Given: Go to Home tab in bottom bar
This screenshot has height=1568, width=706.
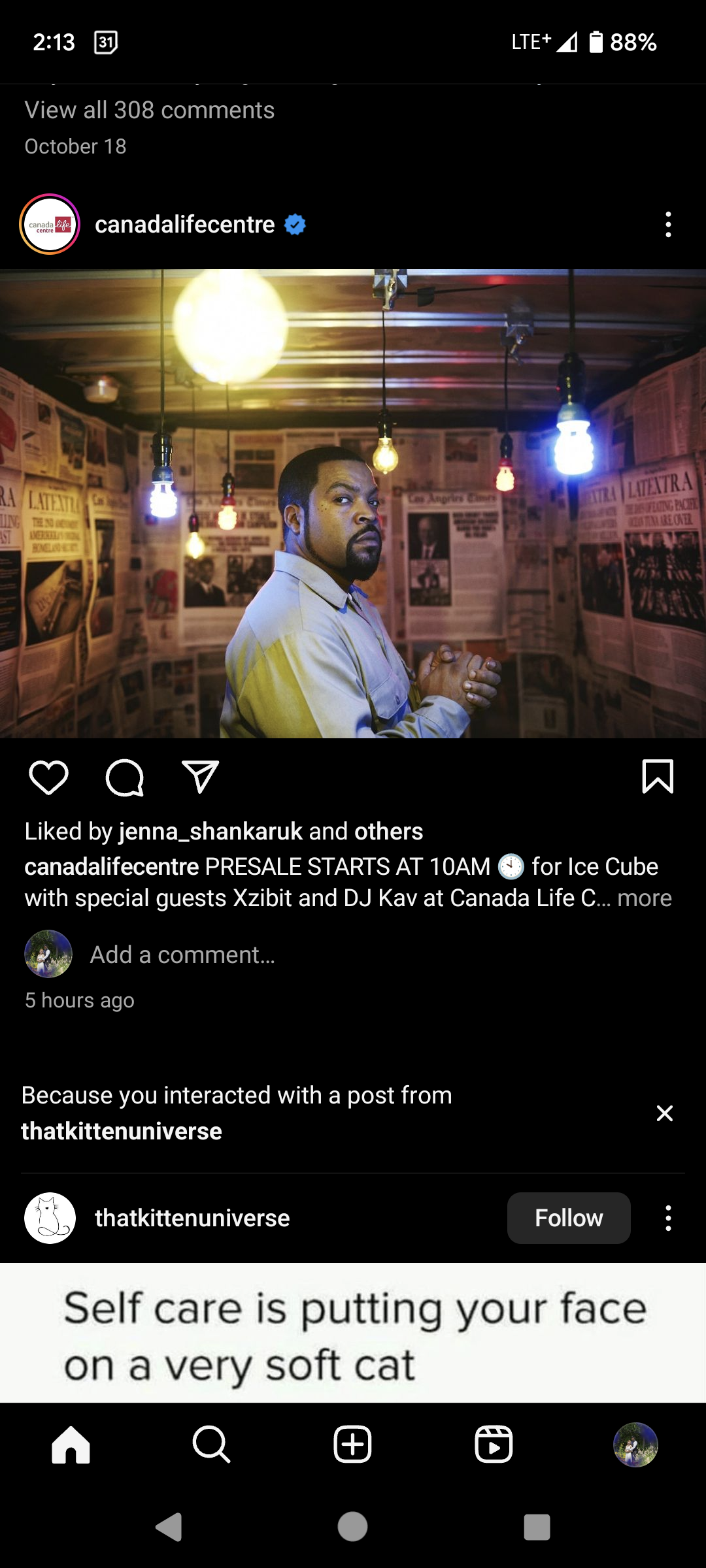Looking at the screenshot, I should click(71, 1445).
